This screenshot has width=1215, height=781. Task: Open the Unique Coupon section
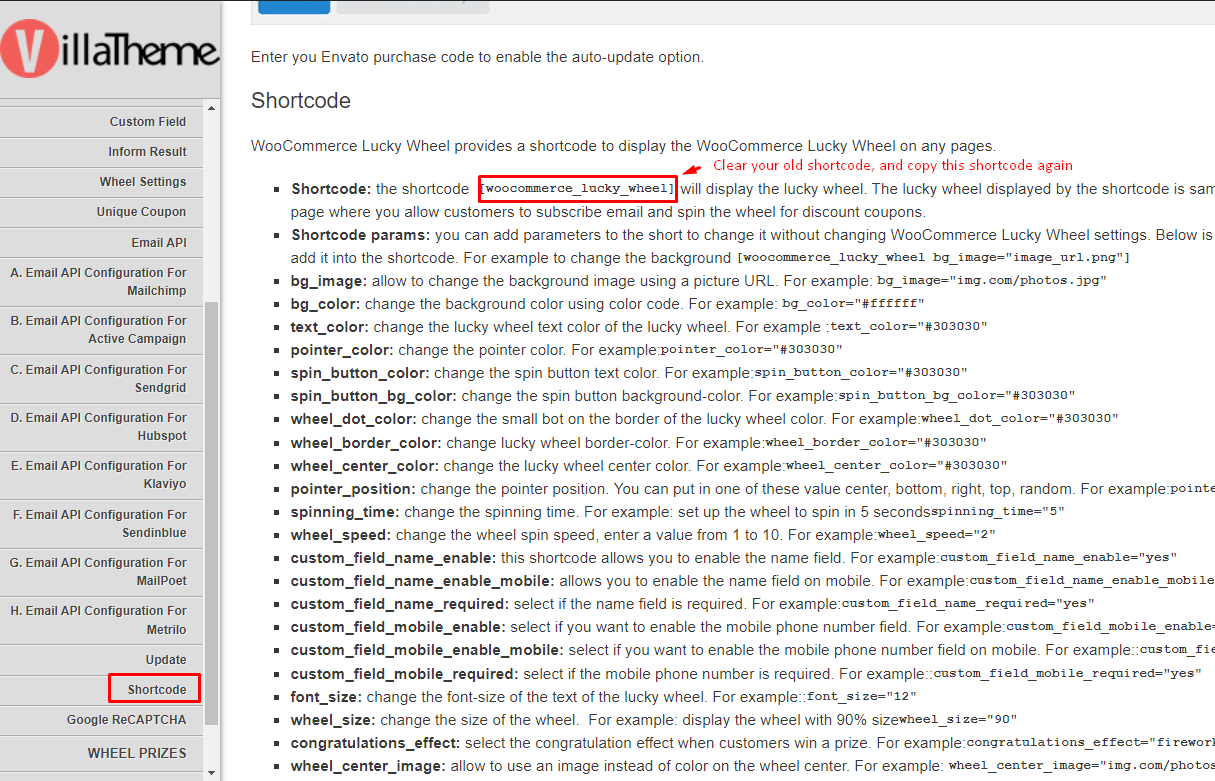tap(101, 212)
